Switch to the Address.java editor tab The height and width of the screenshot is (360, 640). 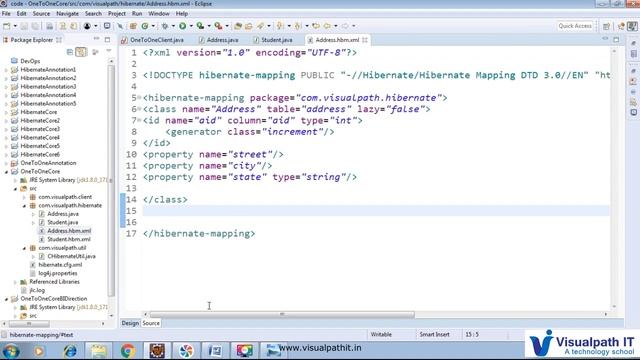(x=218, y=40)
